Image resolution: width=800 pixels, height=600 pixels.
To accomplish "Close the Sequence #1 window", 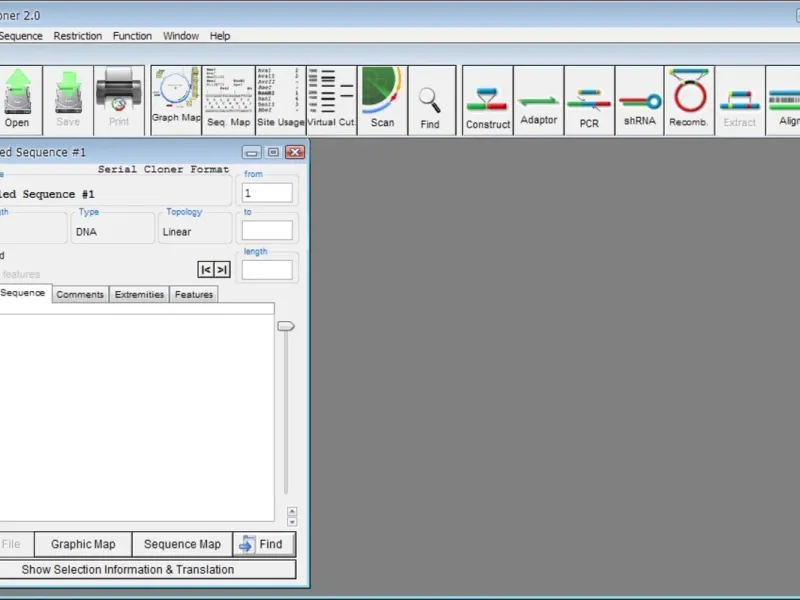I will tap(295, 152).
